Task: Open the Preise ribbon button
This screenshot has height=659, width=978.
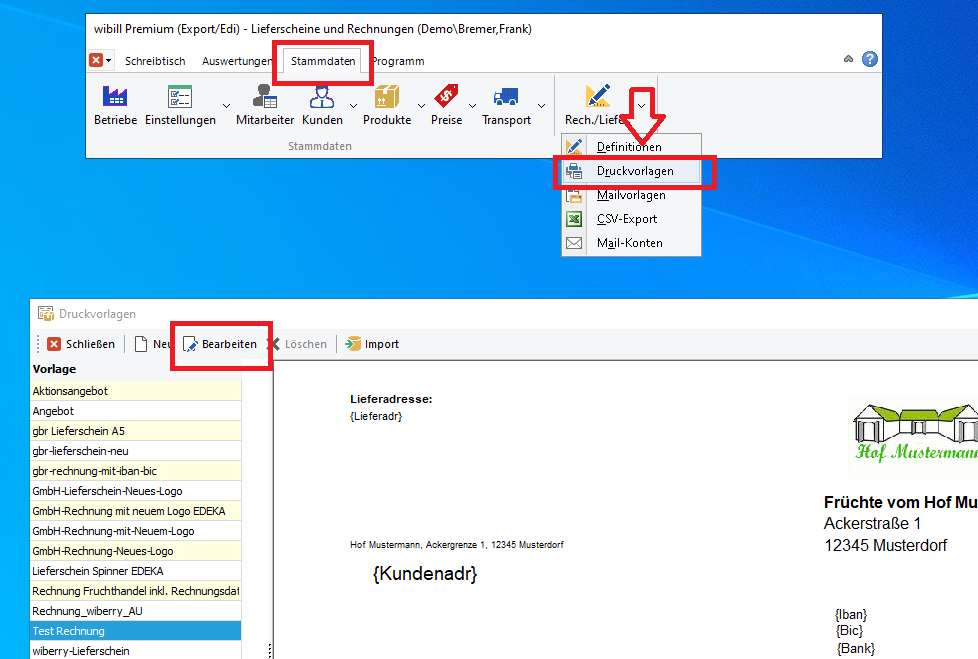Action: point(447,105)
